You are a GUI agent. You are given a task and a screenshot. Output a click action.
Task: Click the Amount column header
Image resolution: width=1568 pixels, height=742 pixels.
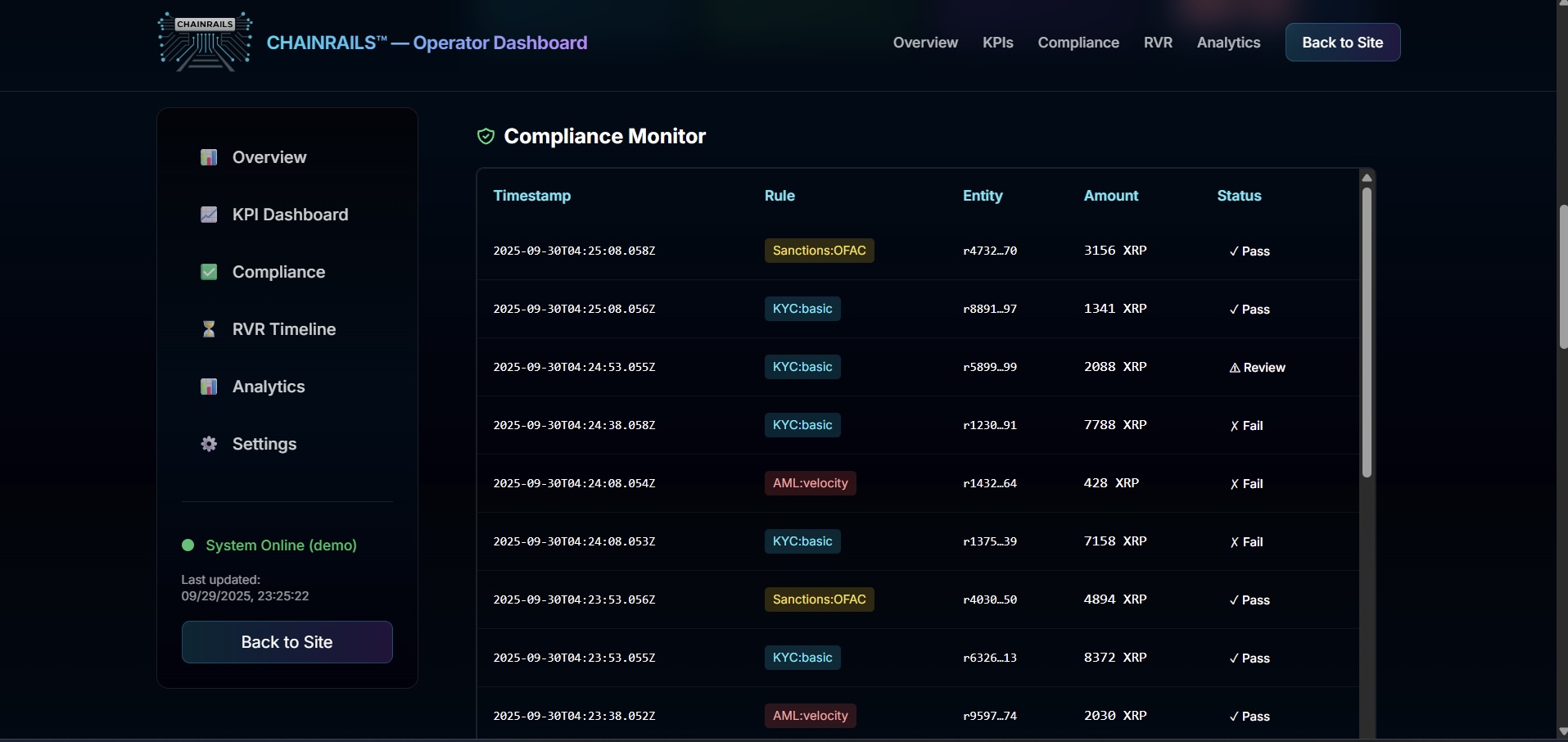pyautogui.click(x=1111, y=196)
